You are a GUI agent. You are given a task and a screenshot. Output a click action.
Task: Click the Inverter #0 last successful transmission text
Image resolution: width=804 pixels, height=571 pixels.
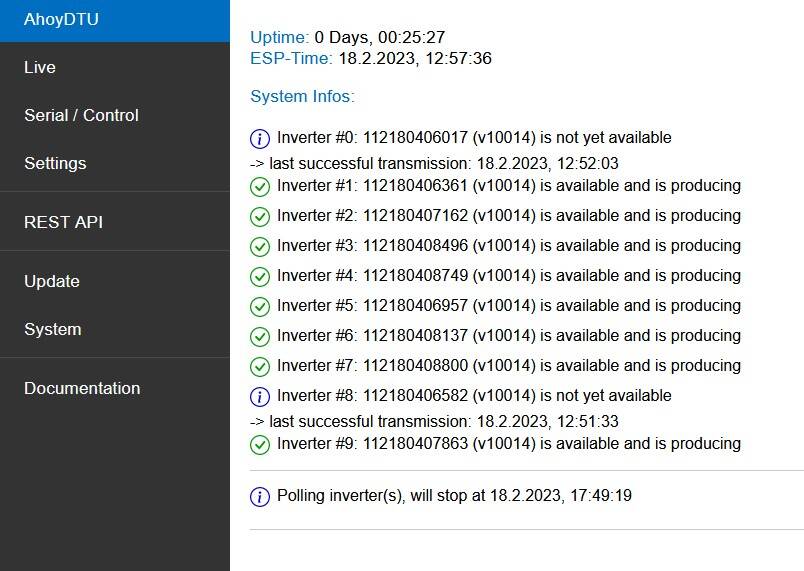(434, 163)
